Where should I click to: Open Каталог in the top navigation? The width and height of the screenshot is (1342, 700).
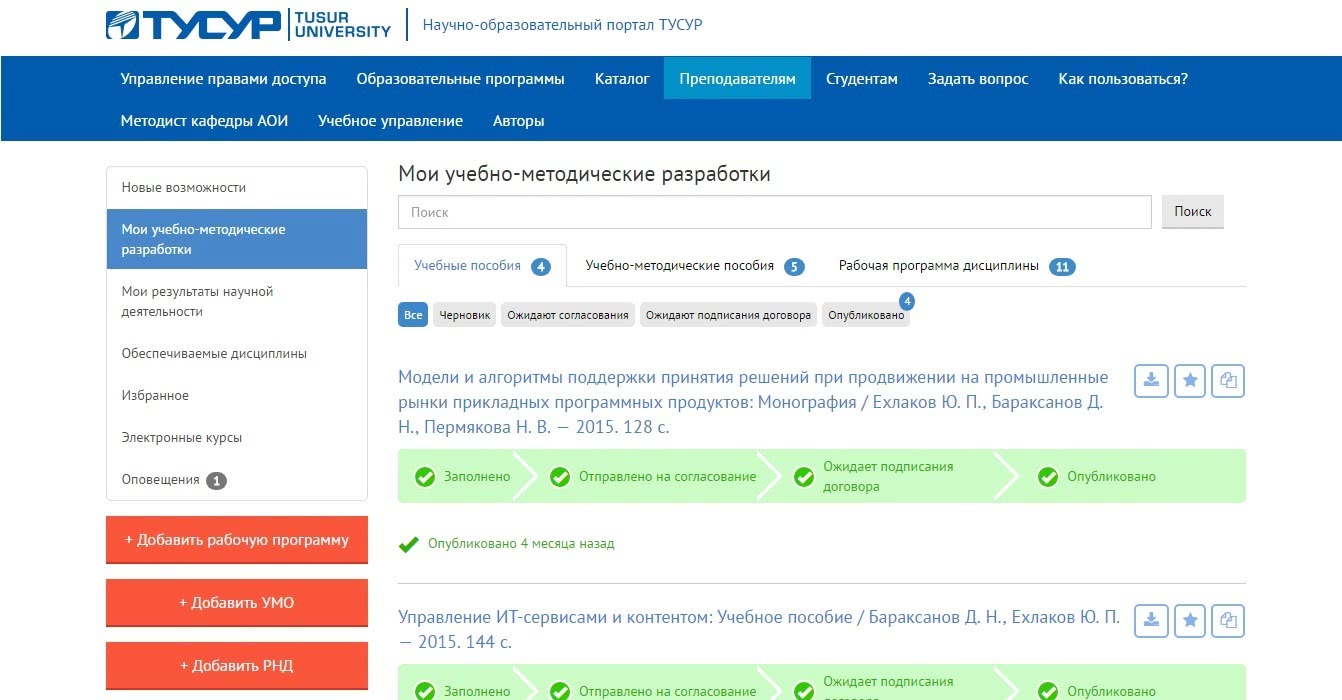coord(622,79)
